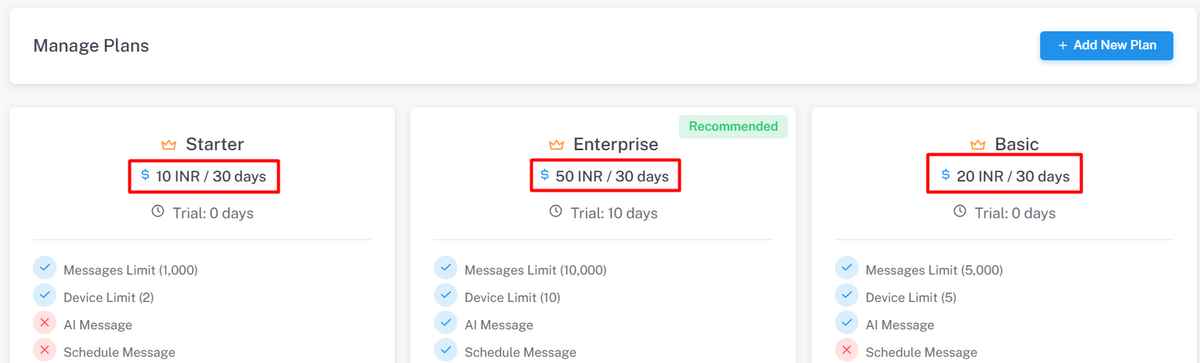Click the Add New Plan button
The height and width of the screenshot is (363, 1200).
pyautogui.click(x=1106, y=45)
